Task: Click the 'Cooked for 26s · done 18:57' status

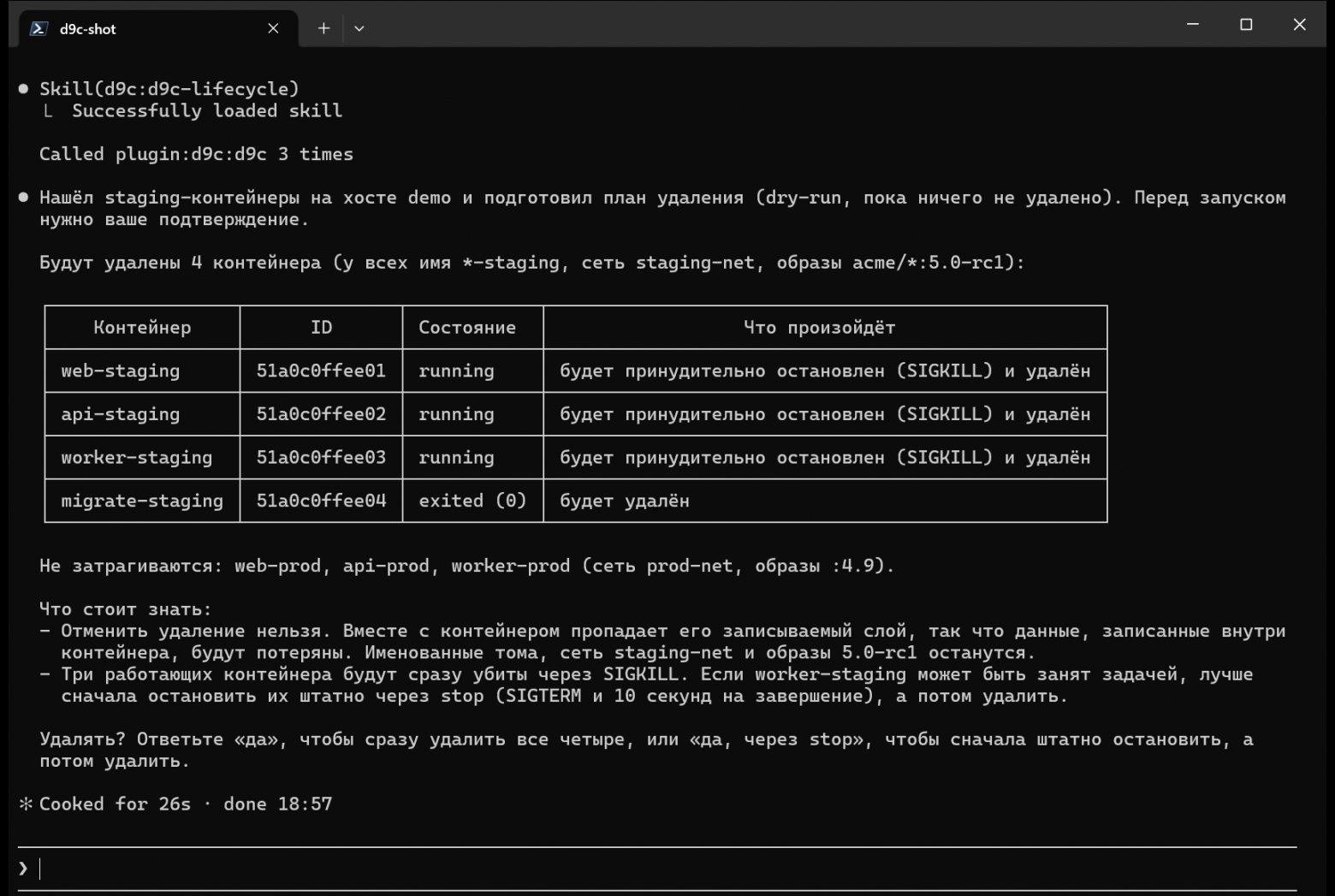Action: pyautogui.click(x=186, y=804)
